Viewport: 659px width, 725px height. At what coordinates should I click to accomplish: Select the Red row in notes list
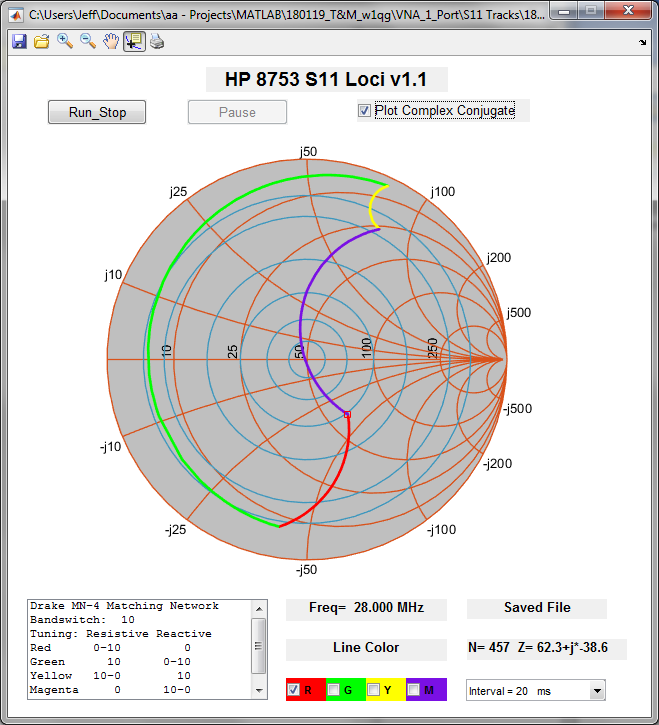[110, 648]
